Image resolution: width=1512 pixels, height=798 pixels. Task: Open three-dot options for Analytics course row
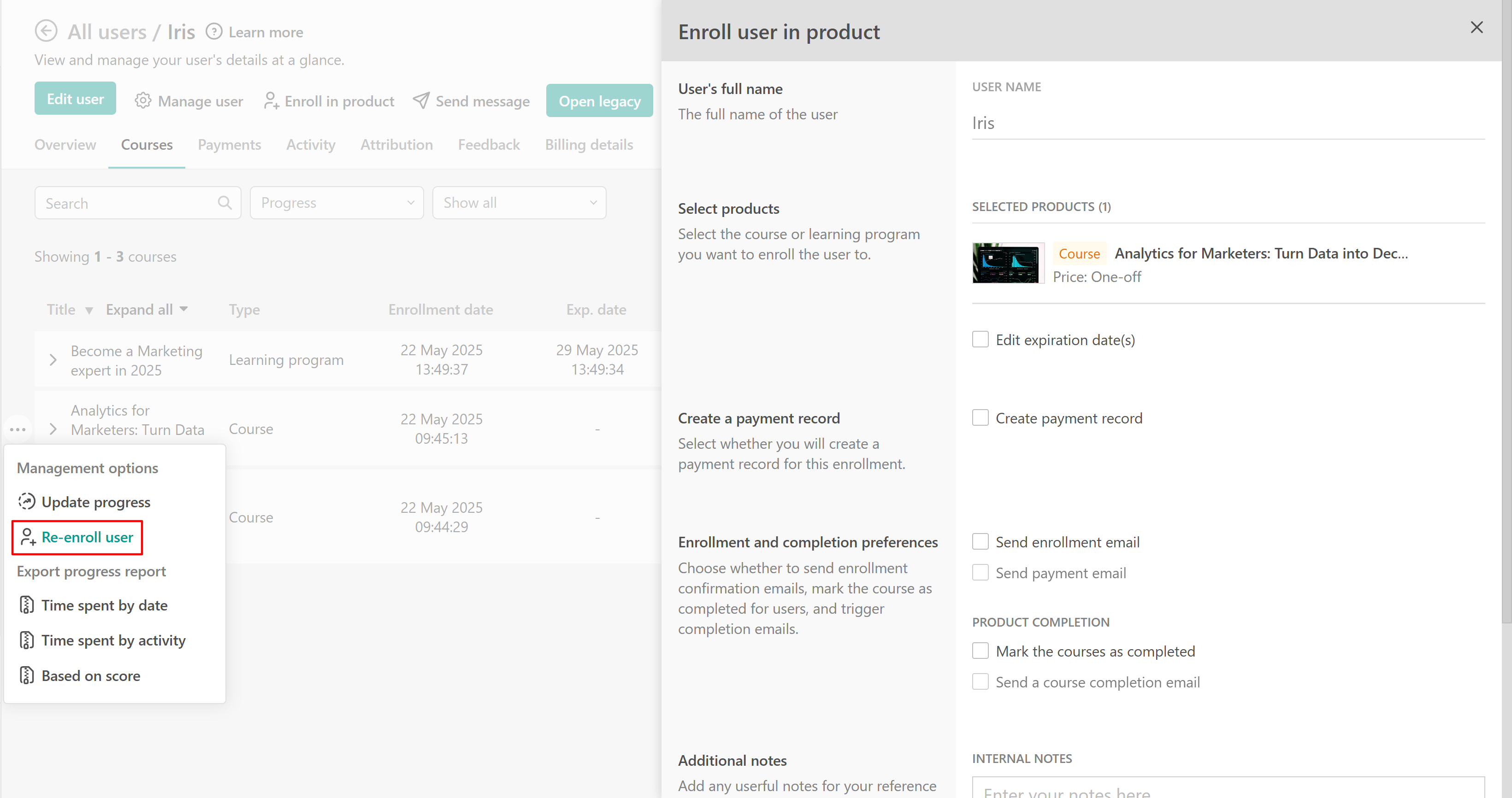(x=18, y=429)
